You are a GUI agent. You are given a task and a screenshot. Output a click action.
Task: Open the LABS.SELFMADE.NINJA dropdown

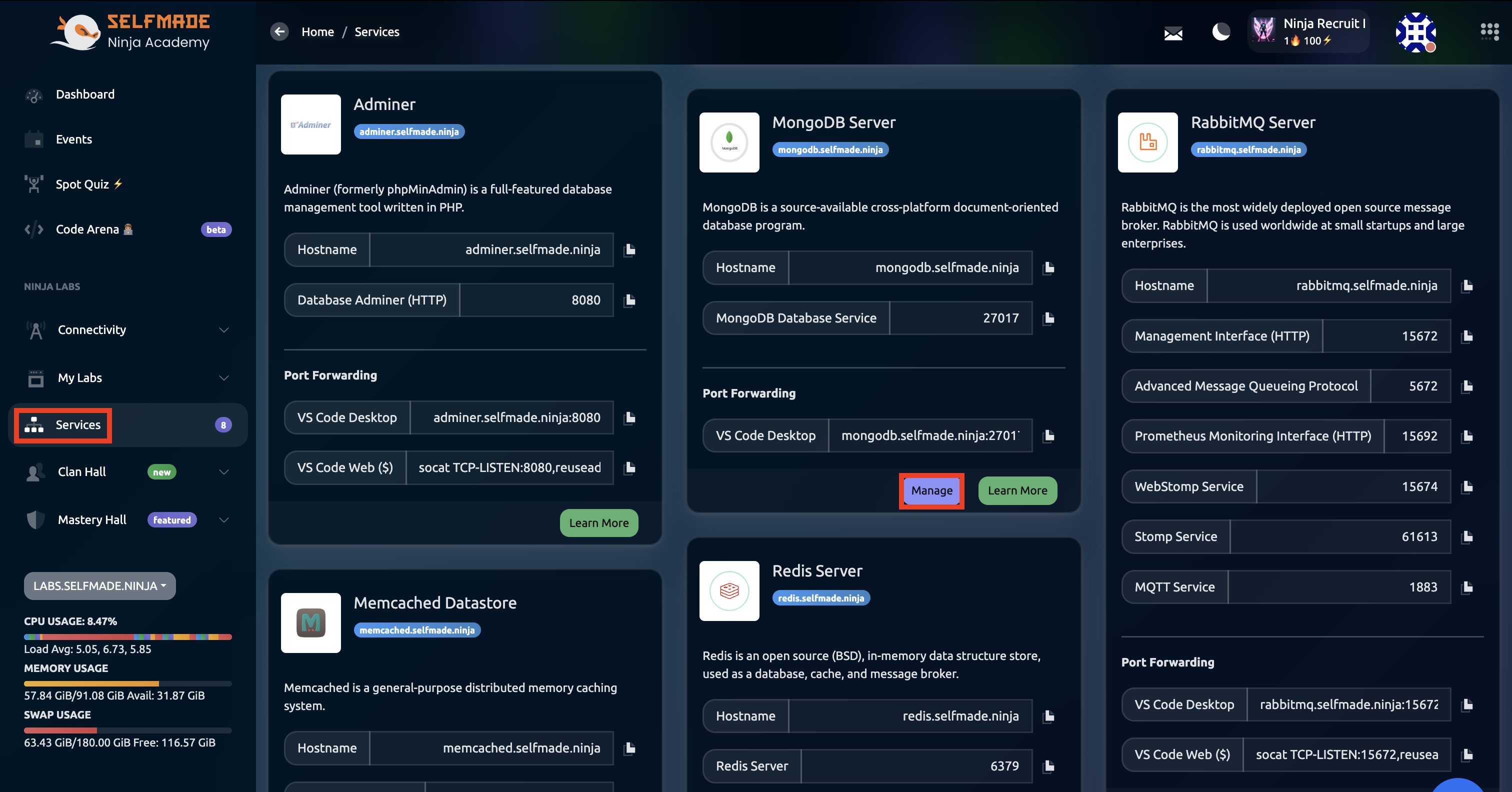[100, 586]
